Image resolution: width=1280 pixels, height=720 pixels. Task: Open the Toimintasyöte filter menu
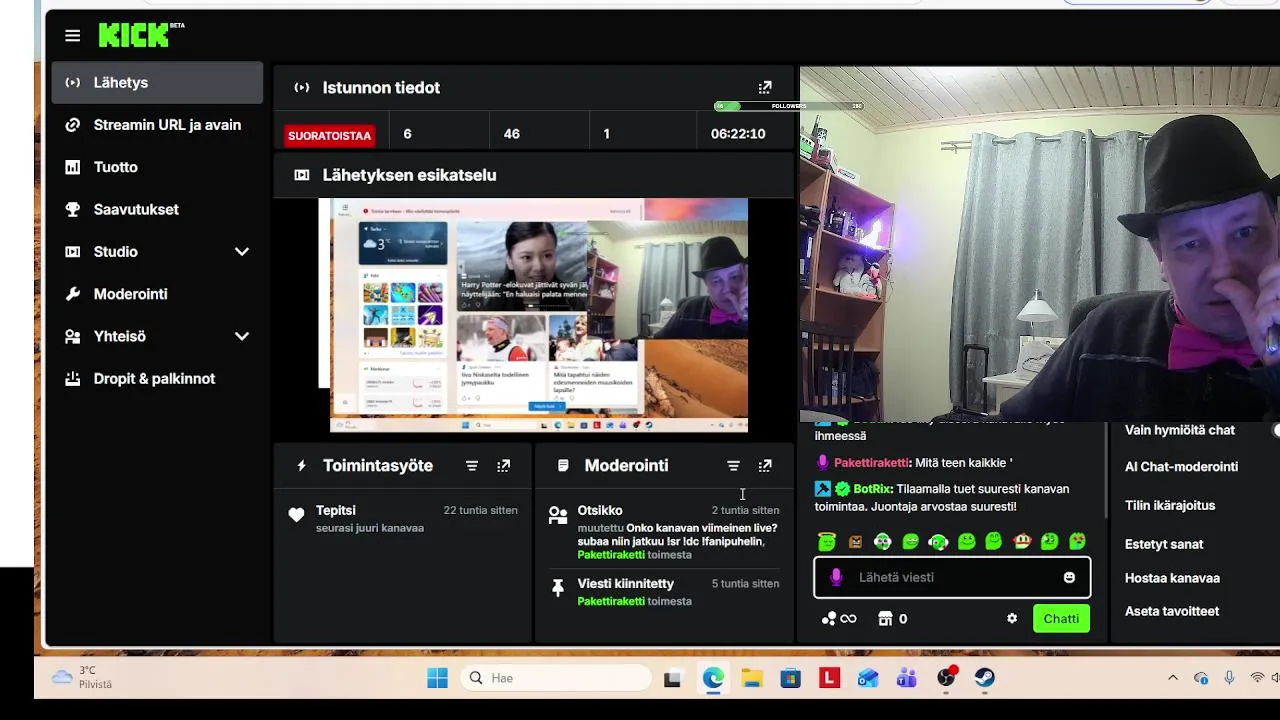point(472,466)
